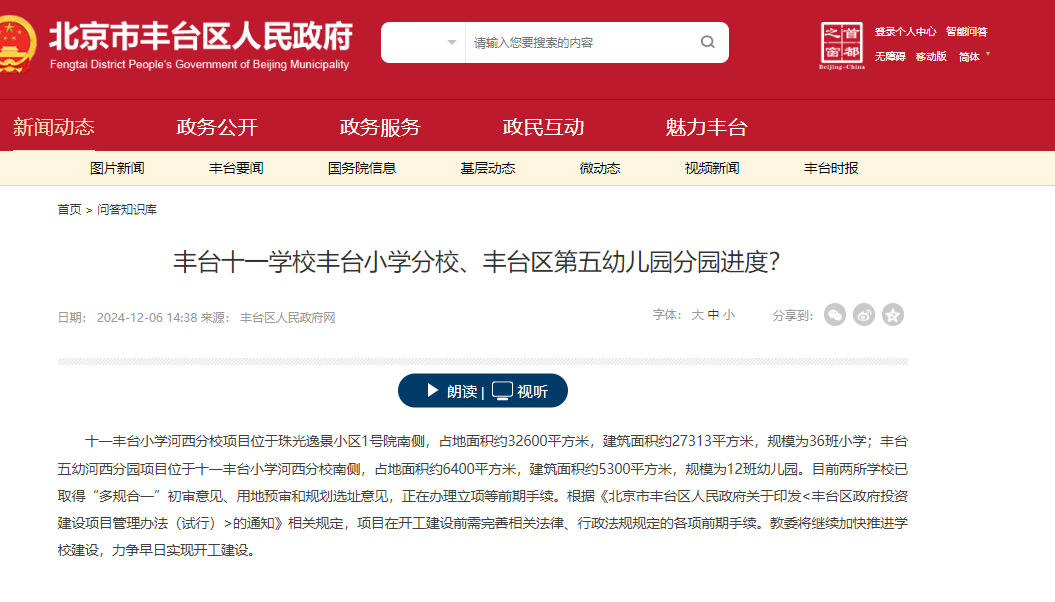Share the article to Weibo
Screen dimensions: 1055x602
click(x=864, y=315)
